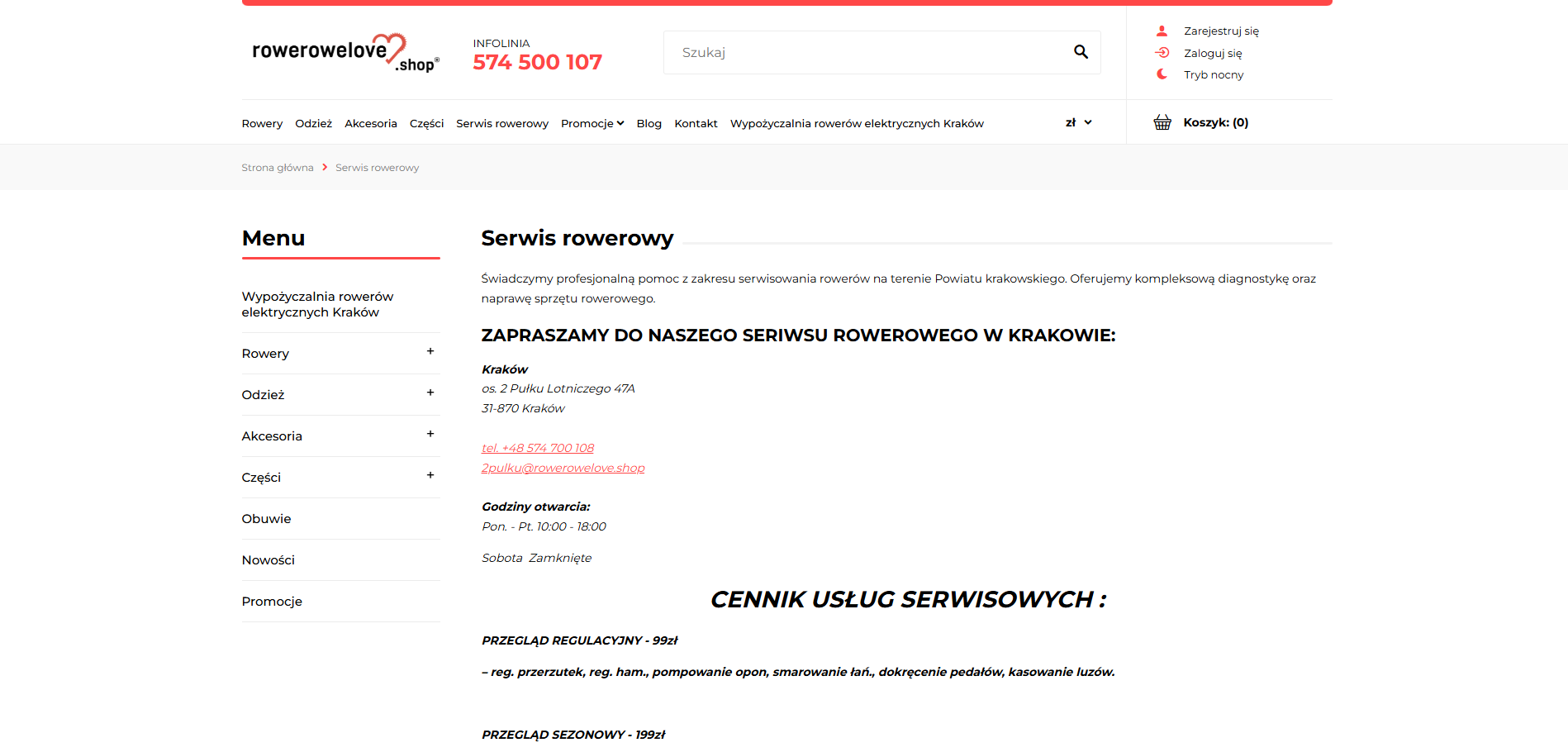The width and height of the screenshot is (1568, 752).
Task: Call via the tel. +48 574 700 108 link
Action: 537,447
